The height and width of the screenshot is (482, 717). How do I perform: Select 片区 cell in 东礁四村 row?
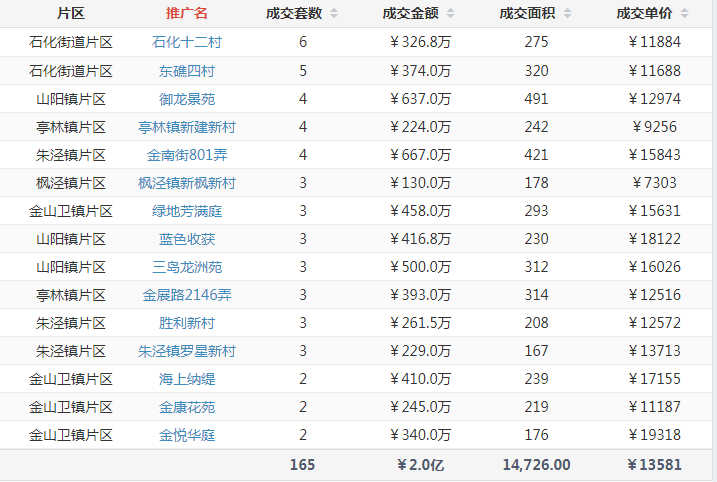70,71
